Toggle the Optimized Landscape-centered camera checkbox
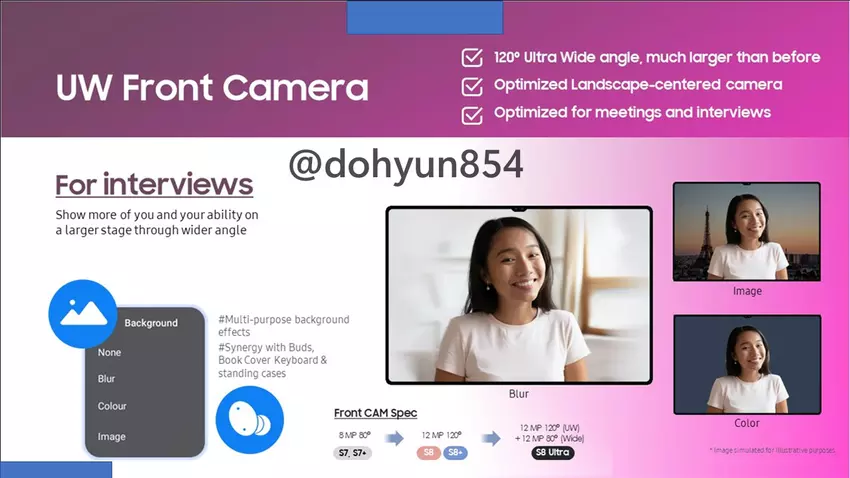The height and width of the screenshot is (478, 850). tap(472, 86)
